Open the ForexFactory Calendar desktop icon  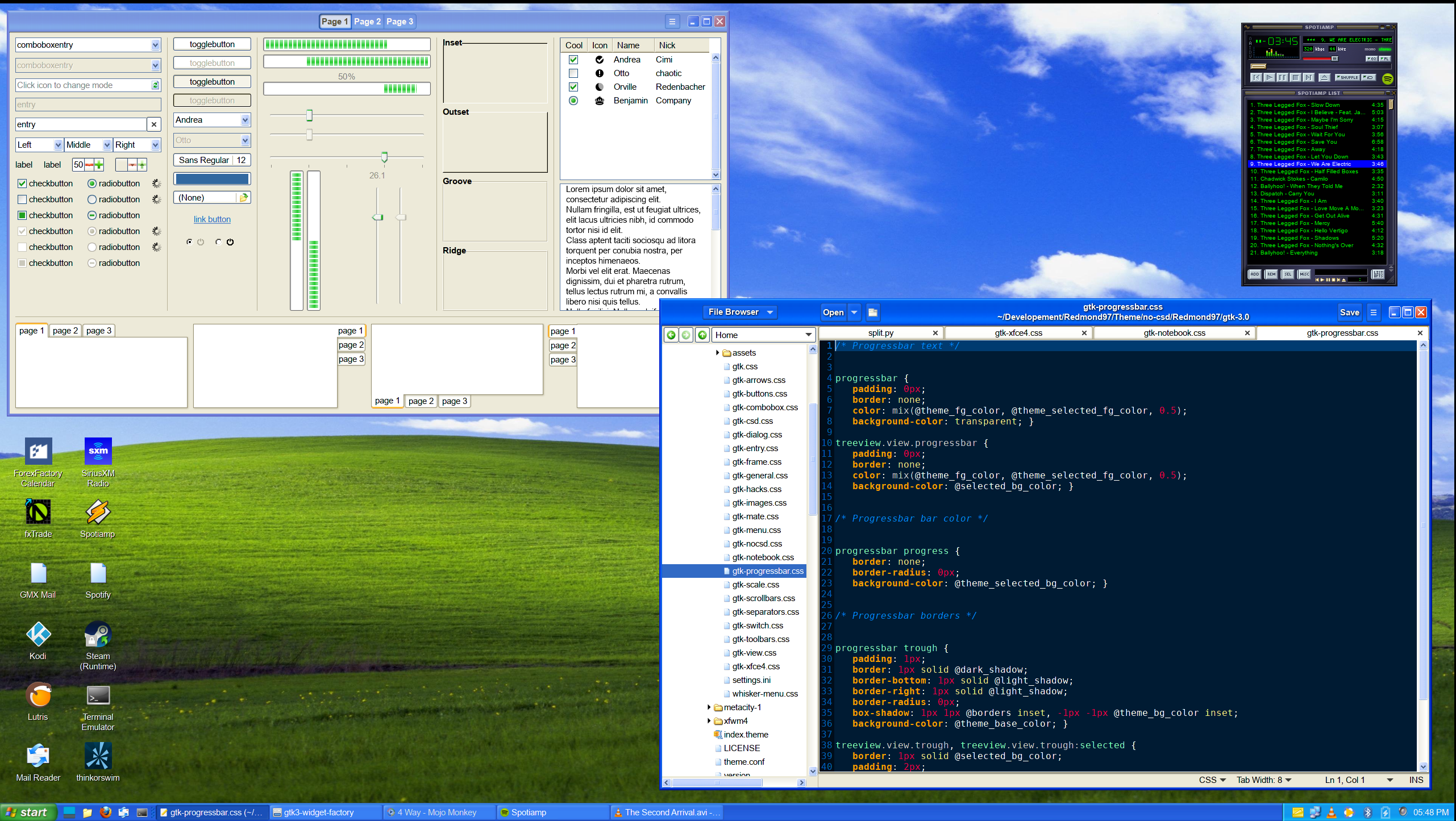(x=38, y=462)
